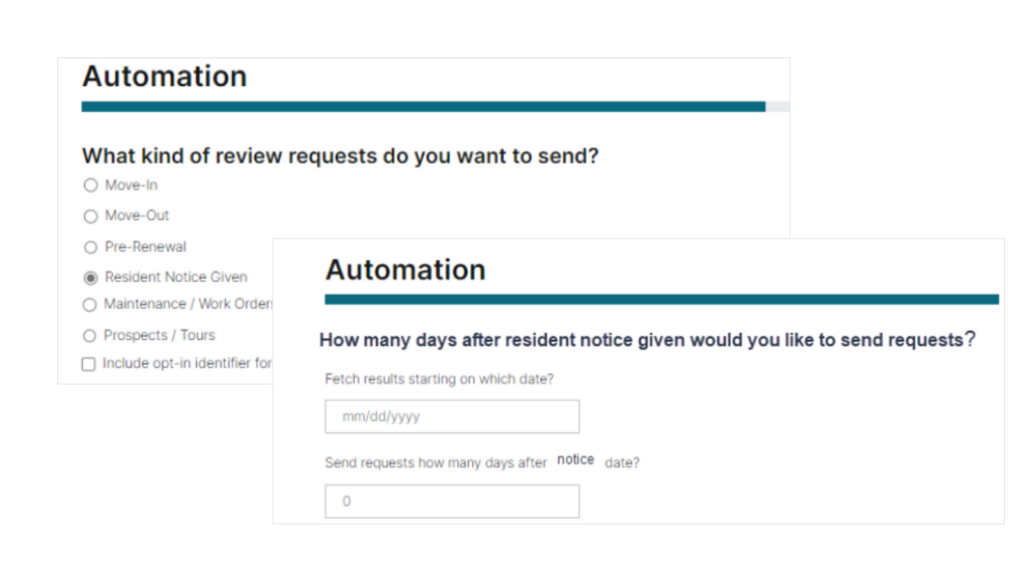
Task: Click the Automation heading above the review request options
Action: click(164, 77)
